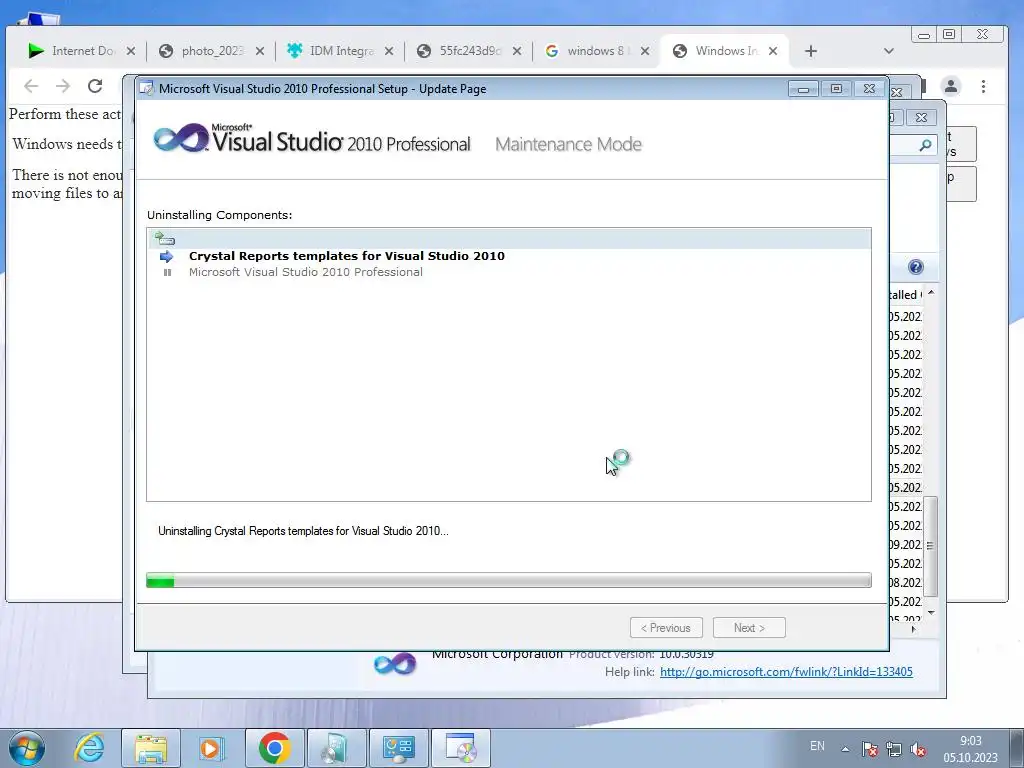This screenshot has width=1024, height=768.
Task: Click the programs list vertical scrollbar thumb
Action: (x=931, y=546)
